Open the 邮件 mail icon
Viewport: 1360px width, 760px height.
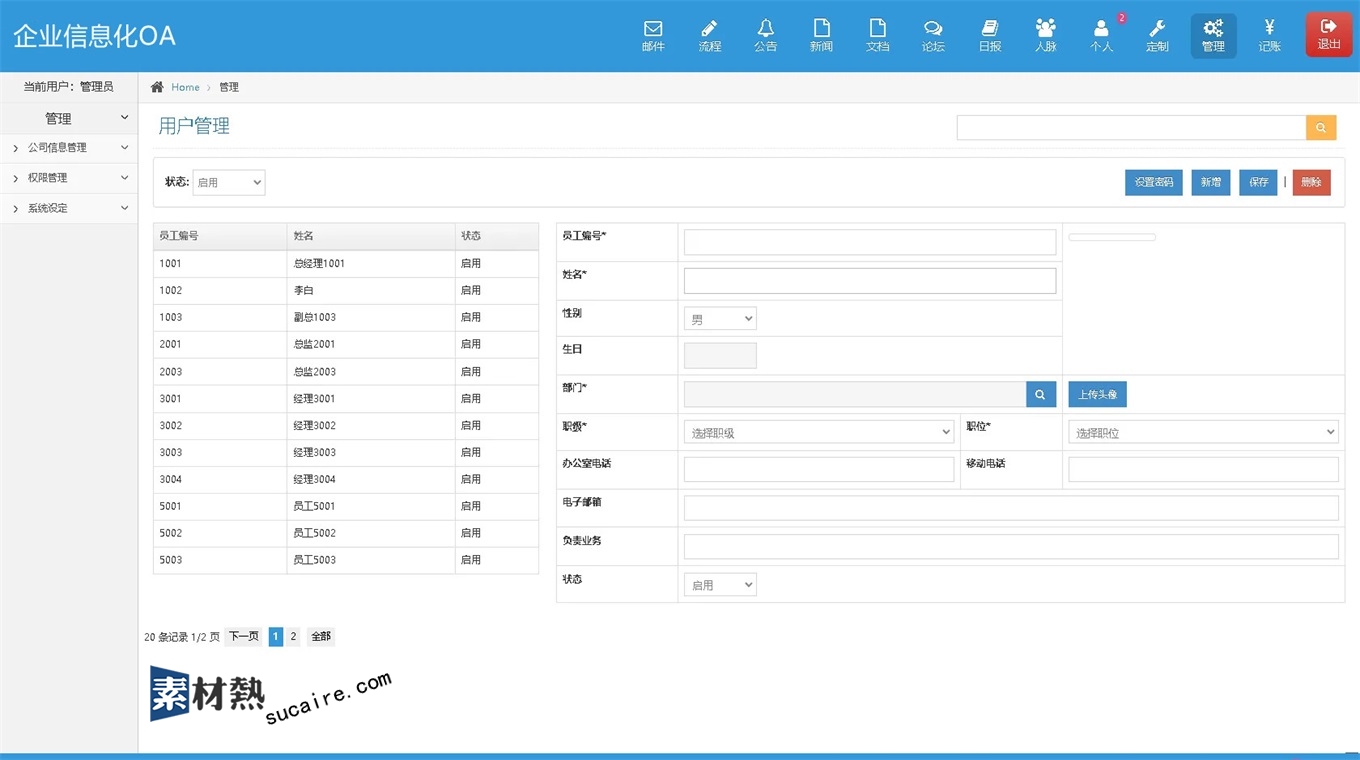pyautogui.click(x=653, y=35)
